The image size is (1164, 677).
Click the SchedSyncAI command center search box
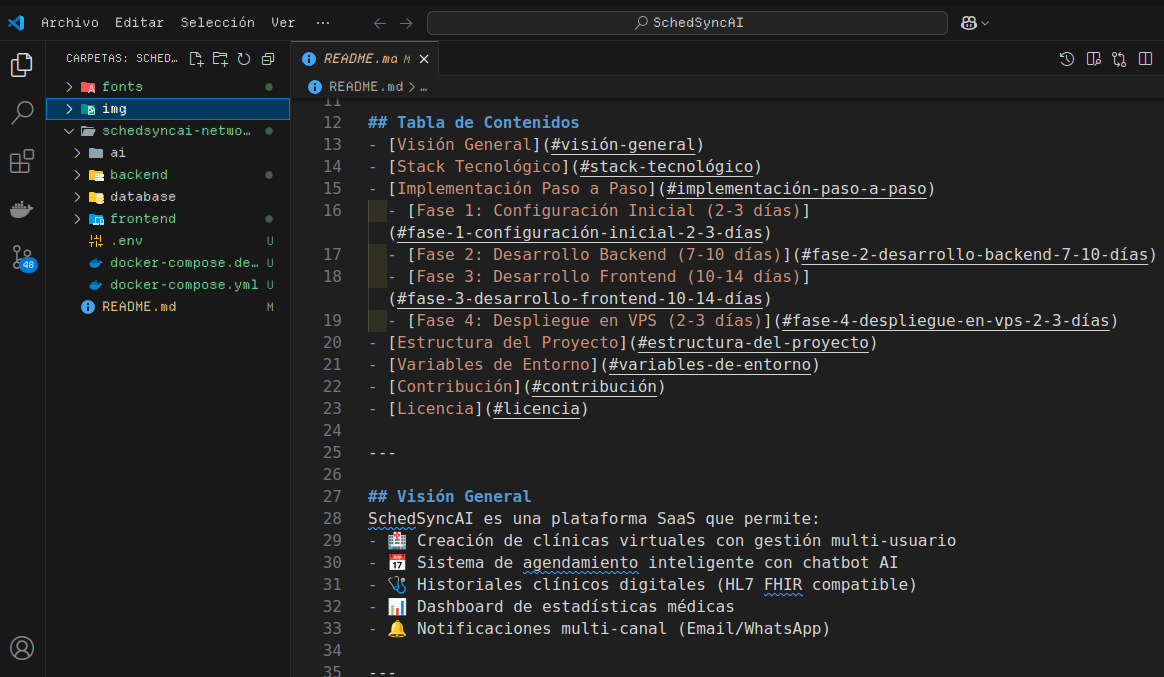pyautogui.click(x=687, y=23)
